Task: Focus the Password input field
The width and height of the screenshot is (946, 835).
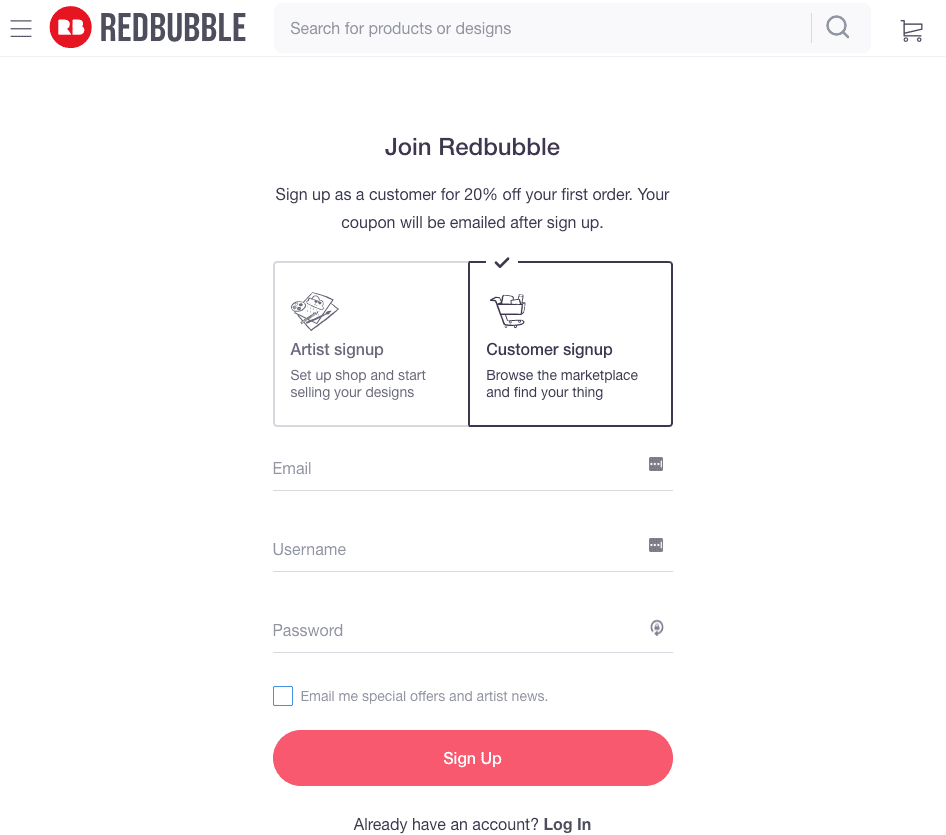Action: [455, 630]
